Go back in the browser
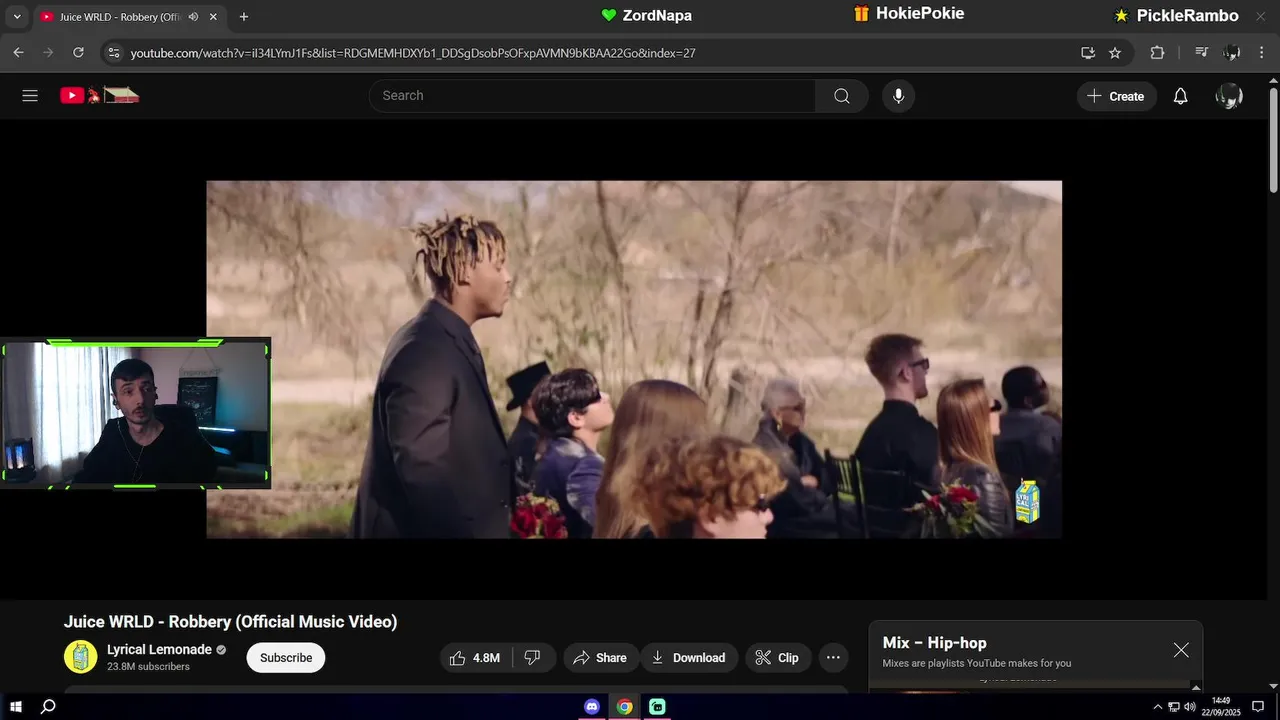The width and height of the screenshot is (1280, 720). click(x=18, y=53)
